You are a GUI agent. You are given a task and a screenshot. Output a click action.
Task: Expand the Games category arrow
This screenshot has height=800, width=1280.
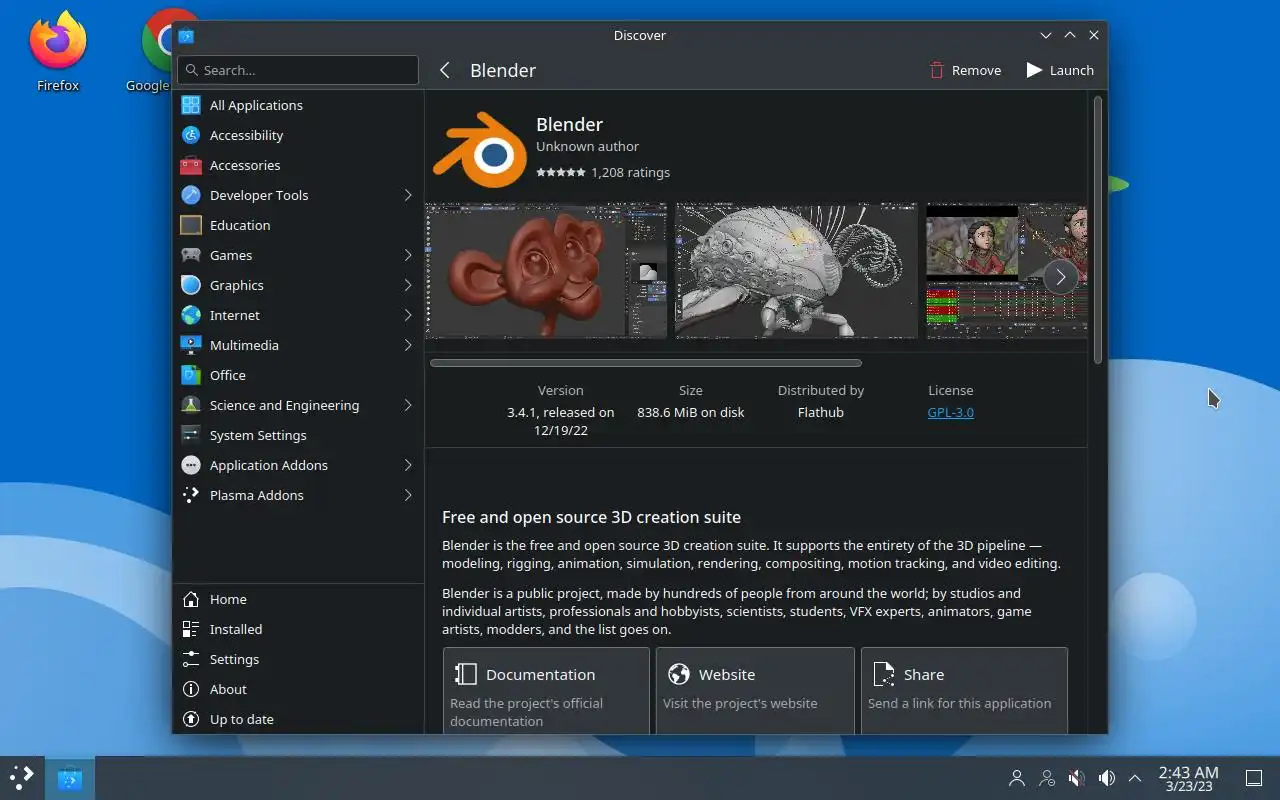click(408, 255)
